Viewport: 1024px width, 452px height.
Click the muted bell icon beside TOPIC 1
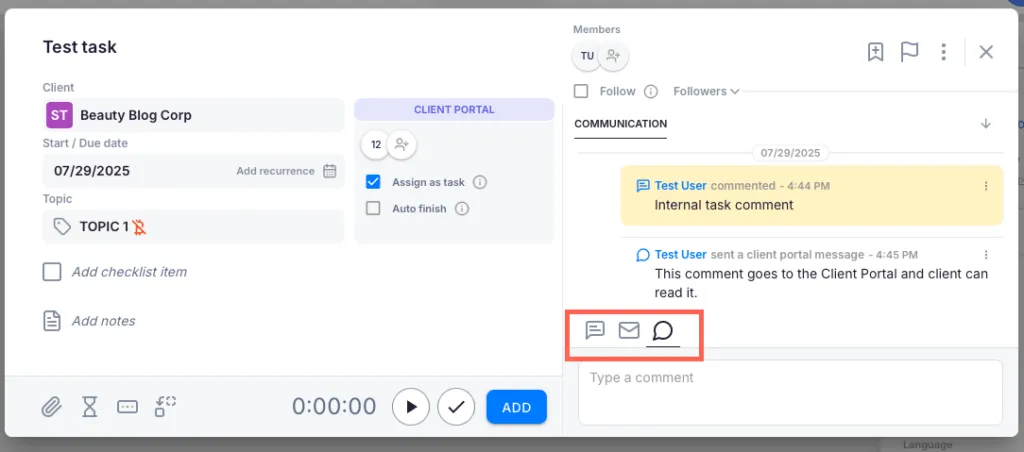139,227
